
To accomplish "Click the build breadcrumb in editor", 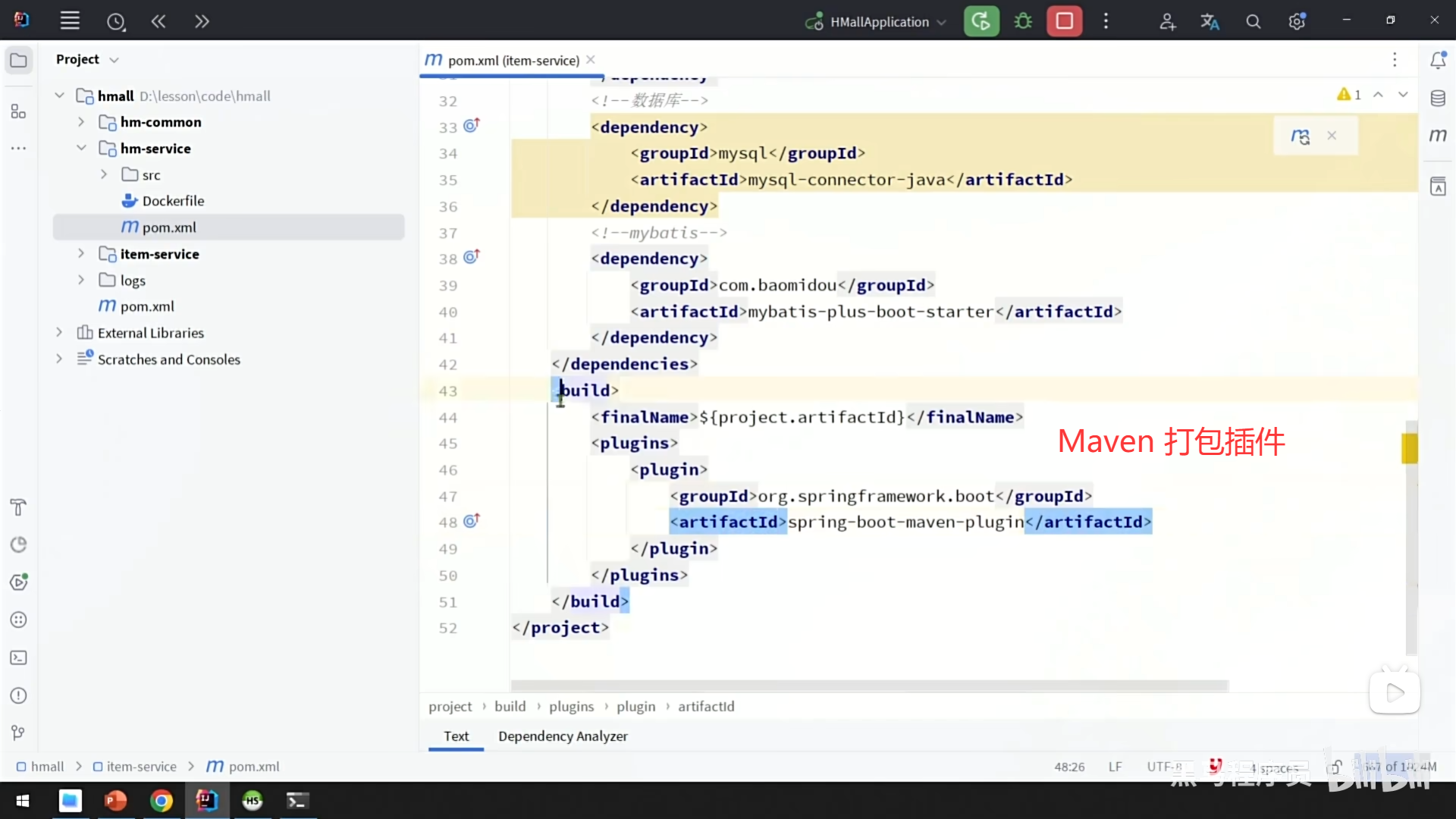I will coord(510,706).
